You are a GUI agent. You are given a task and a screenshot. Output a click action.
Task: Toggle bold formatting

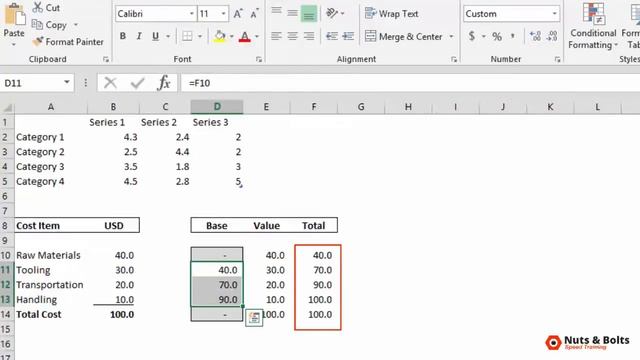pyautogui.click(x=123, y=36)
